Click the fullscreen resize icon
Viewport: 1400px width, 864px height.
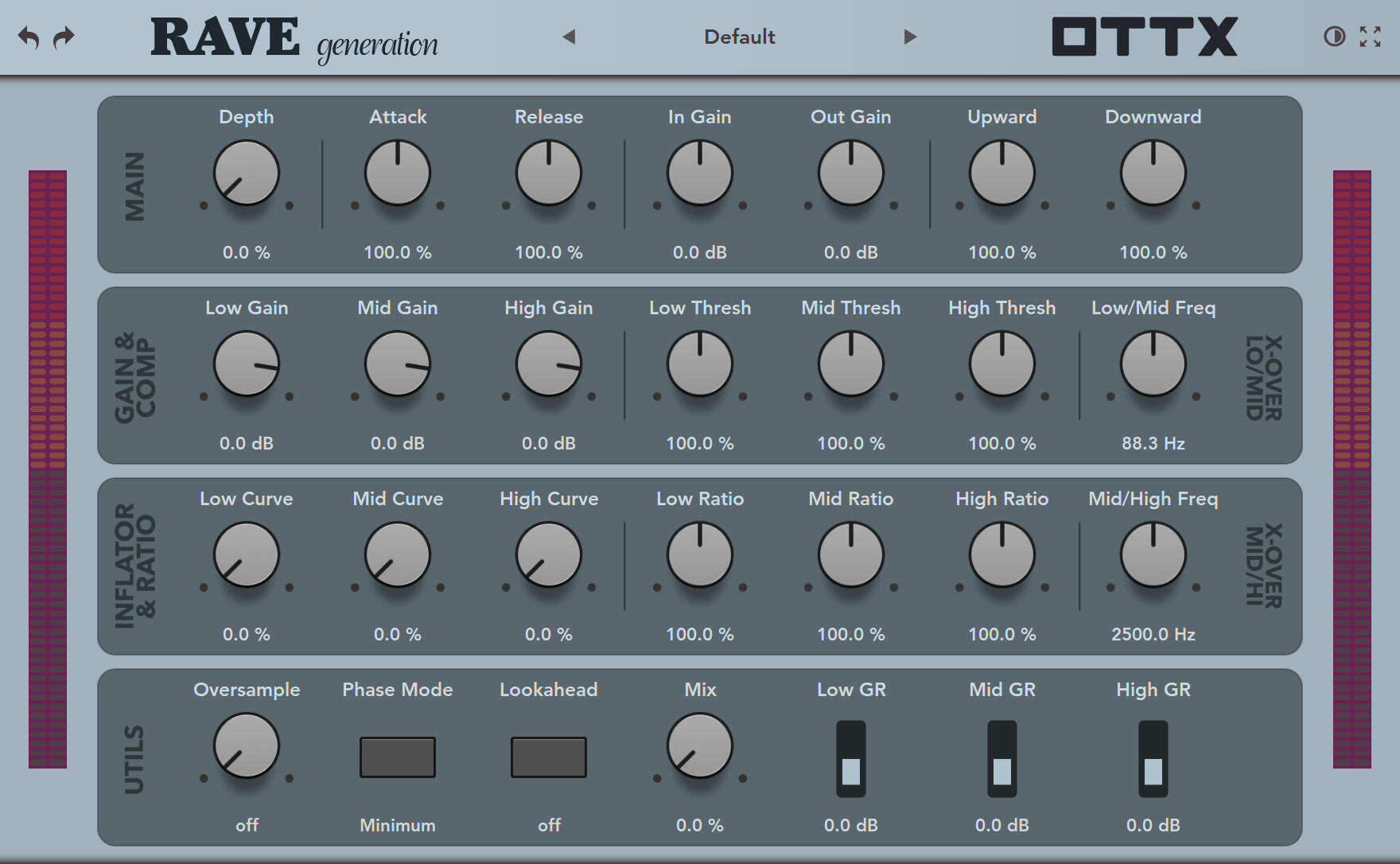[x=1370, y=37]
